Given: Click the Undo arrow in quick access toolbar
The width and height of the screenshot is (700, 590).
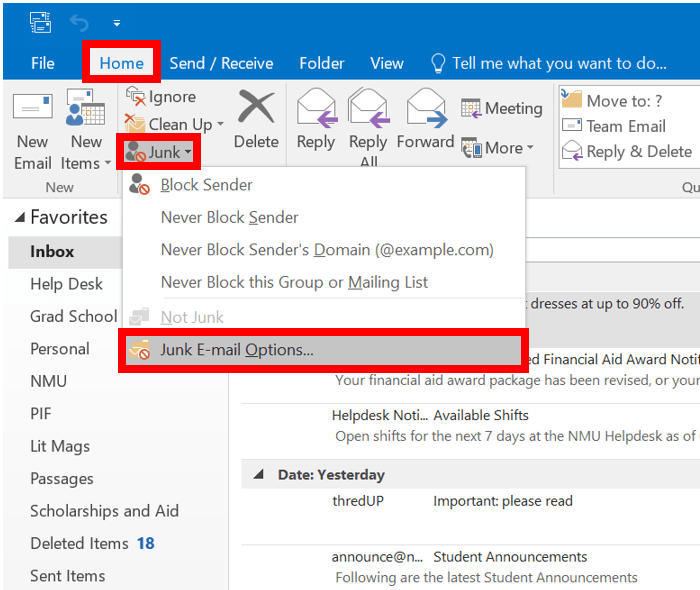Looking at the screenshot, I should coord(79,23).
